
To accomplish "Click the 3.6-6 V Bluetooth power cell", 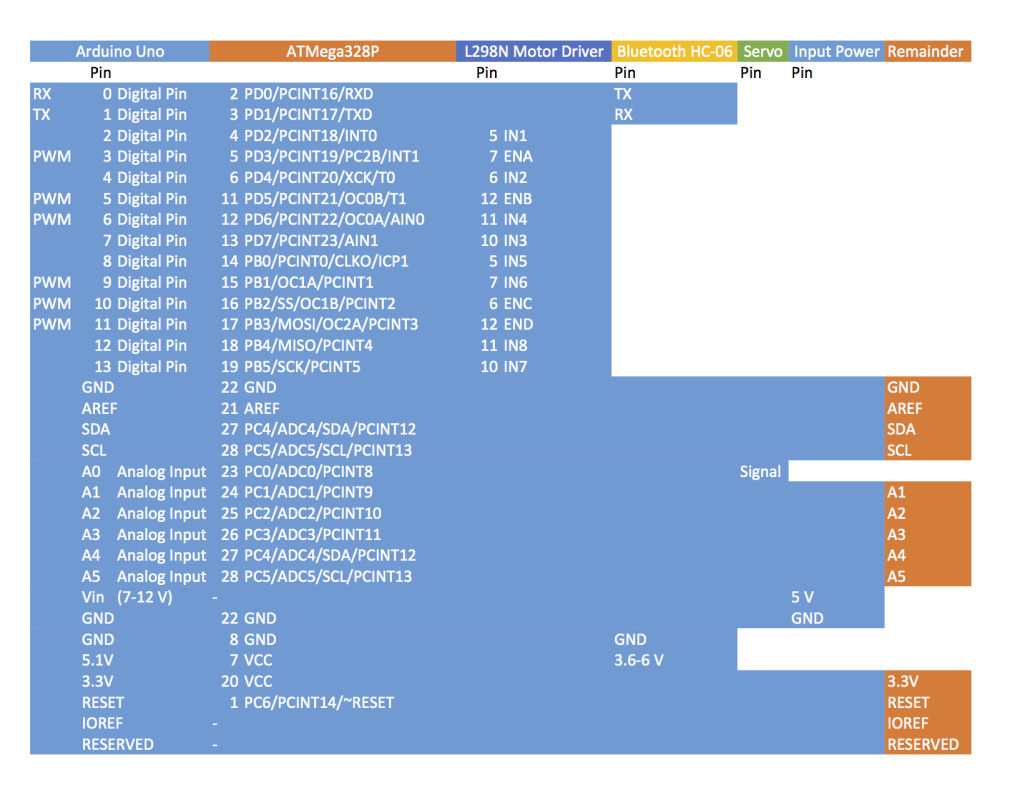I will 640,660.
